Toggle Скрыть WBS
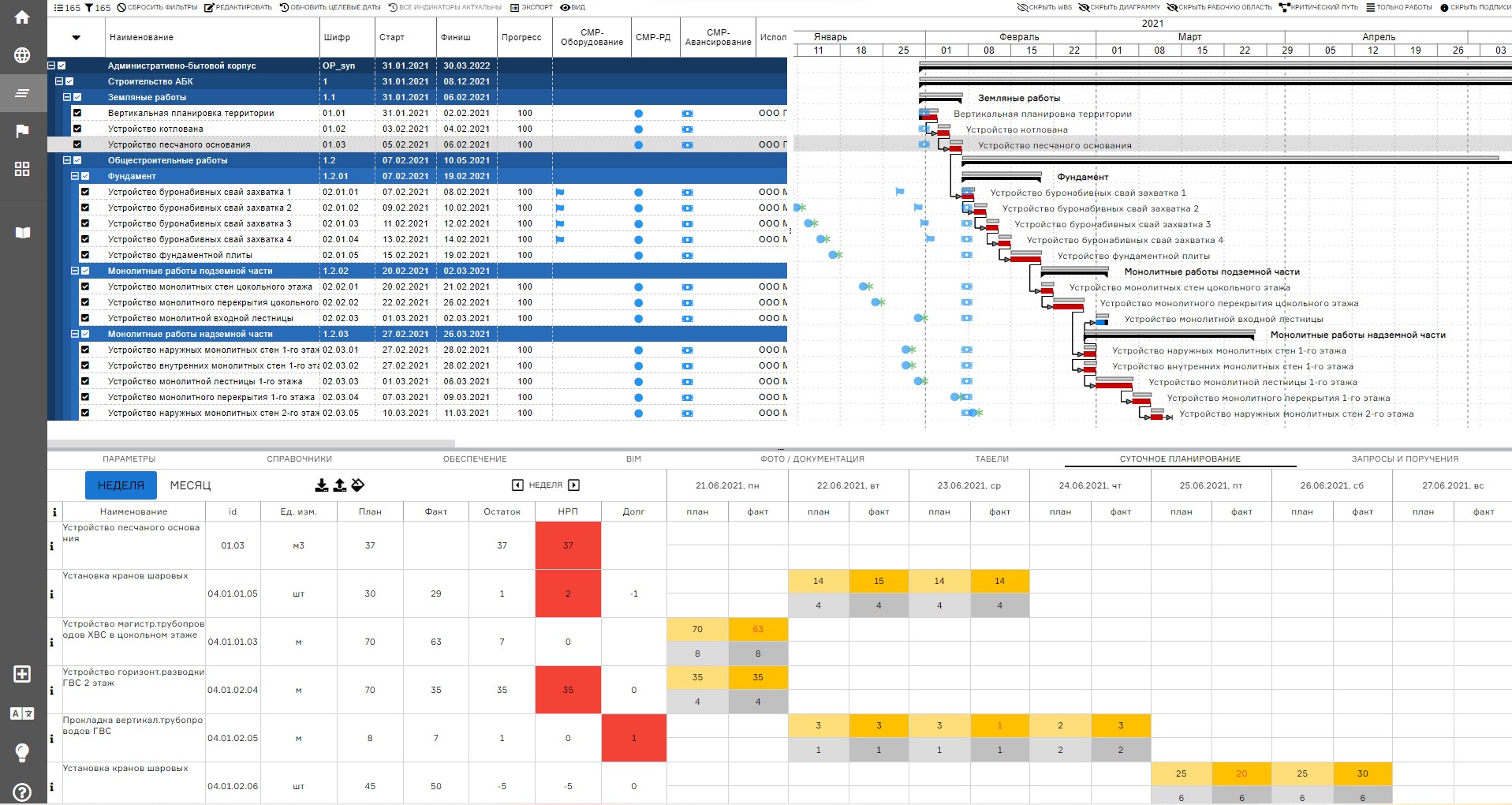This screenshot has height=805, width=1512. [x=1044, y=7]
